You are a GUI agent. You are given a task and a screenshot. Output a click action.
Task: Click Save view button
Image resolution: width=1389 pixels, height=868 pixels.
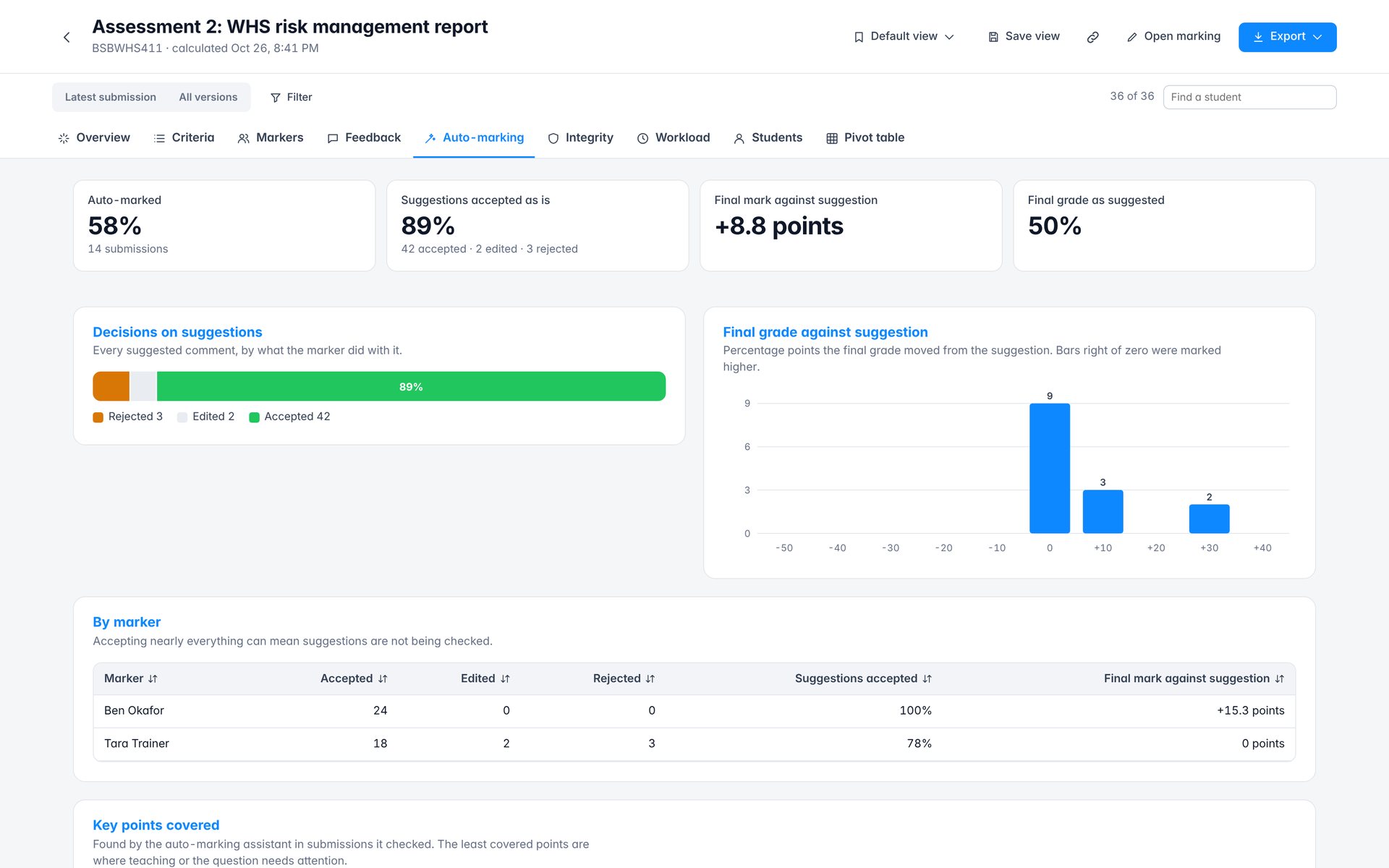coord(1024,37)
